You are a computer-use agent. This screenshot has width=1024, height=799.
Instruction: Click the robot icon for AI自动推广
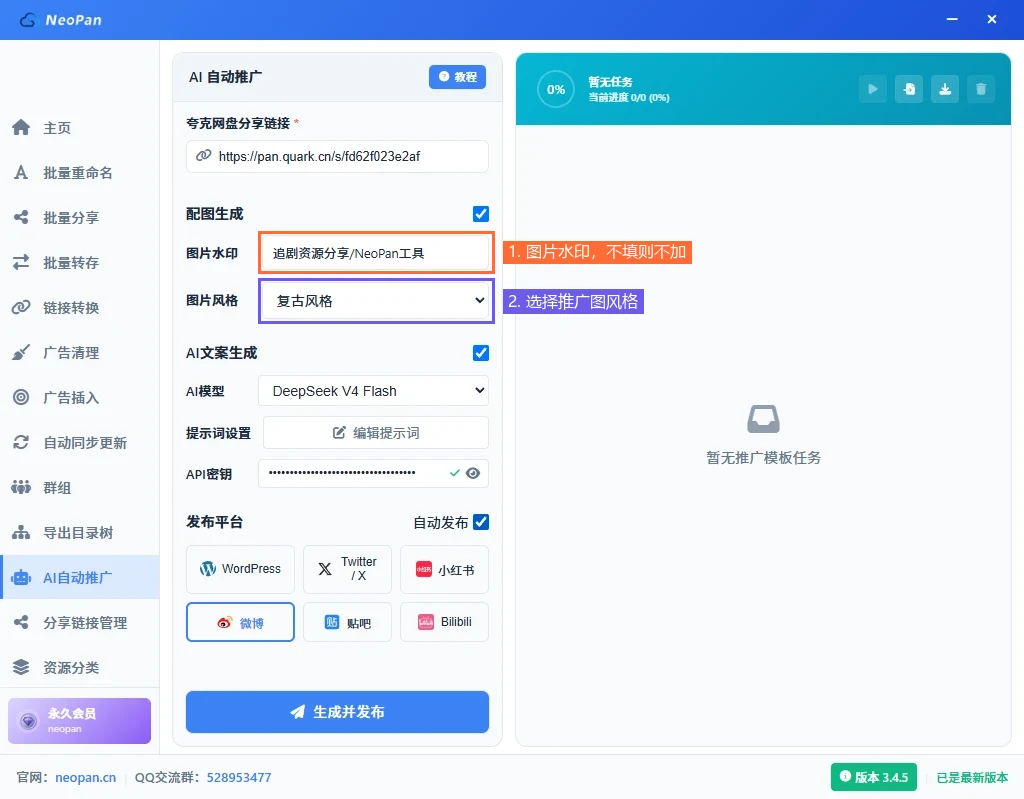tap(21, 578)
